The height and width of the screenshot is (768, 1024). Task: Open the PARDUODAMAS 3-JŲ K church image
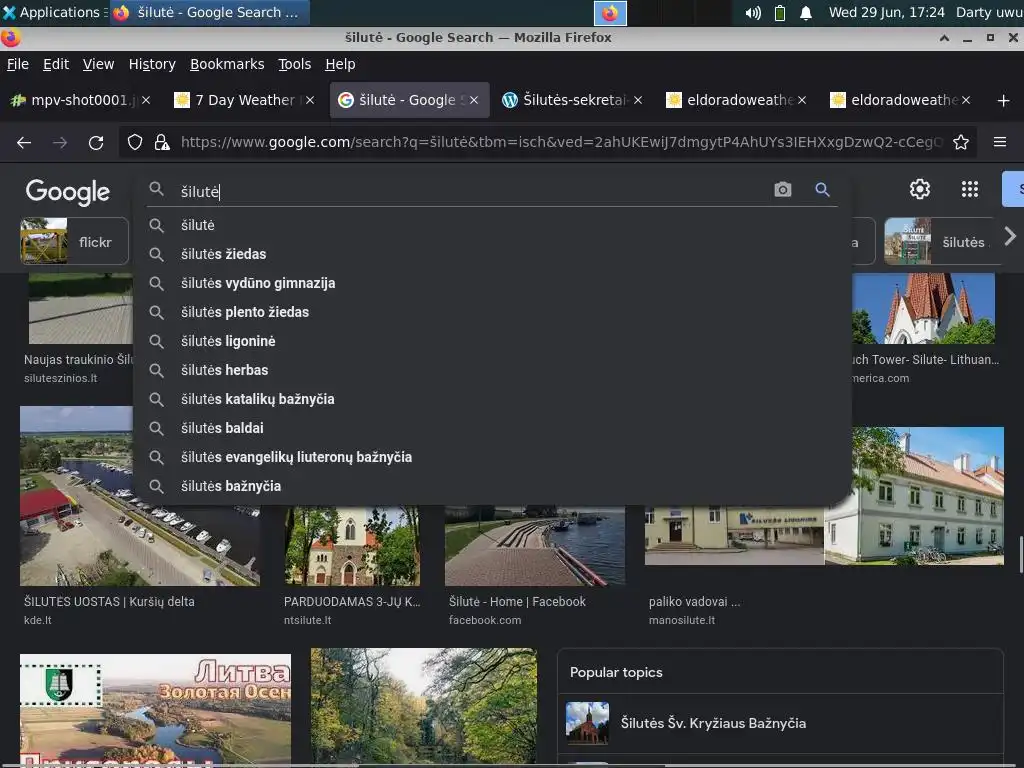point(352,545)
